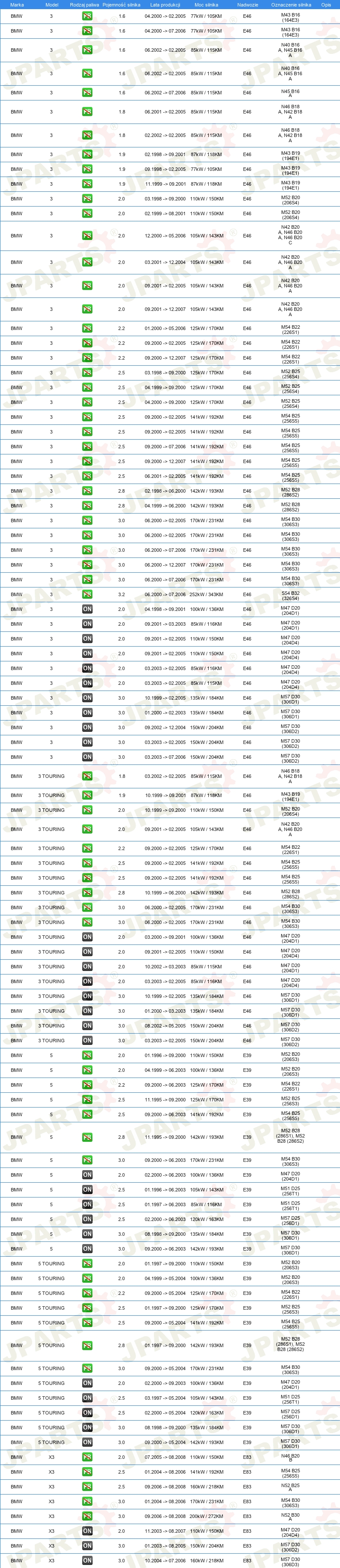Click petrol icon for 2.8 02.1998 -> 06.2000 row
340x1568 pixels.
click(87, 490)
